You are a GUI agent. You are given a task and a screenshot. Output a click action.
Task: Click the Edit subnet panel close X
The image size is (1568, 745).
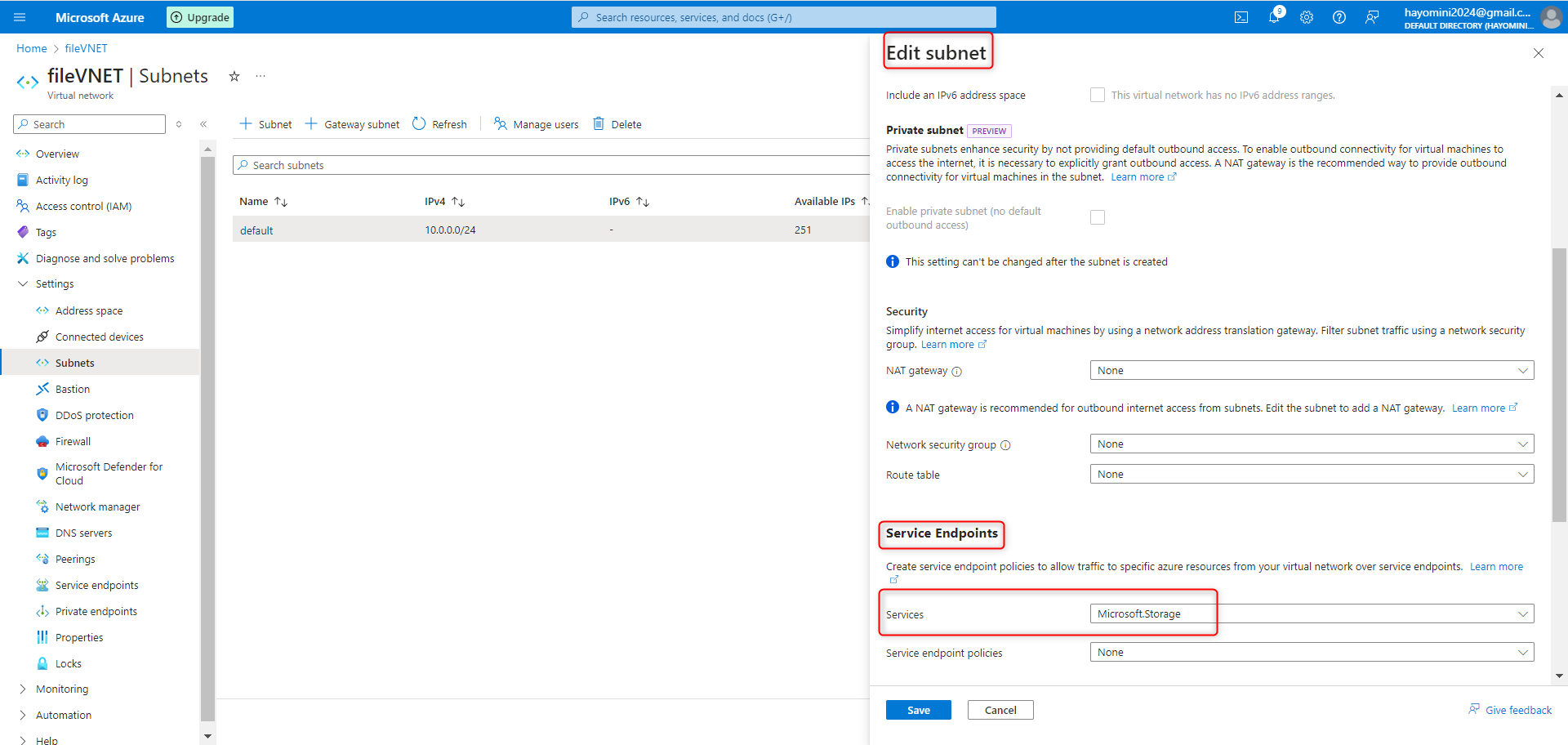[1539, 53]
